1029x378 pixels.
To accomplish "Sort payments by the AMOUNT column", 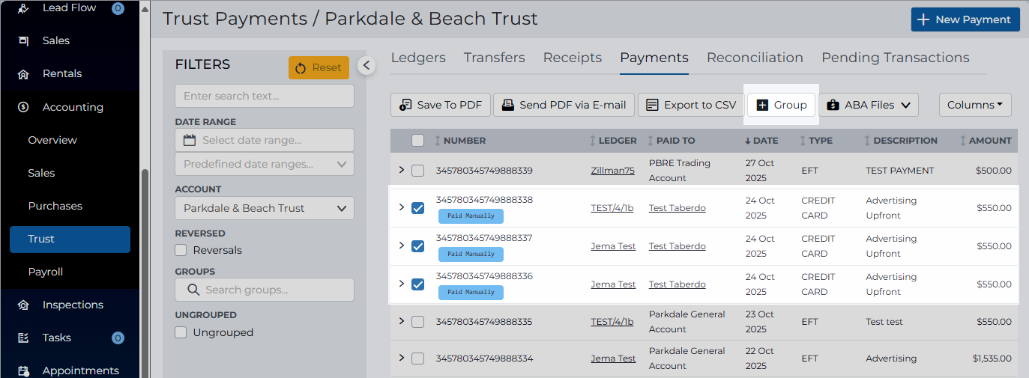I will coord(986,140).
